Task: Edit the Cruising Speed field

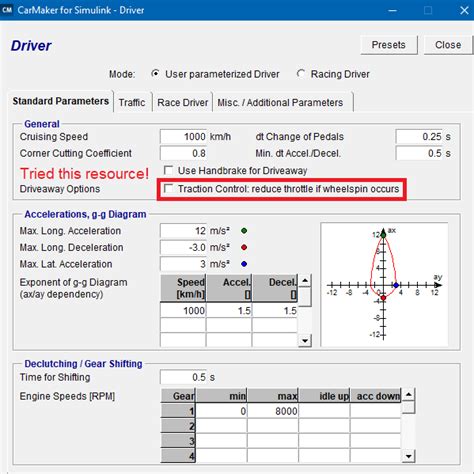Action: [x=183, y=137]
